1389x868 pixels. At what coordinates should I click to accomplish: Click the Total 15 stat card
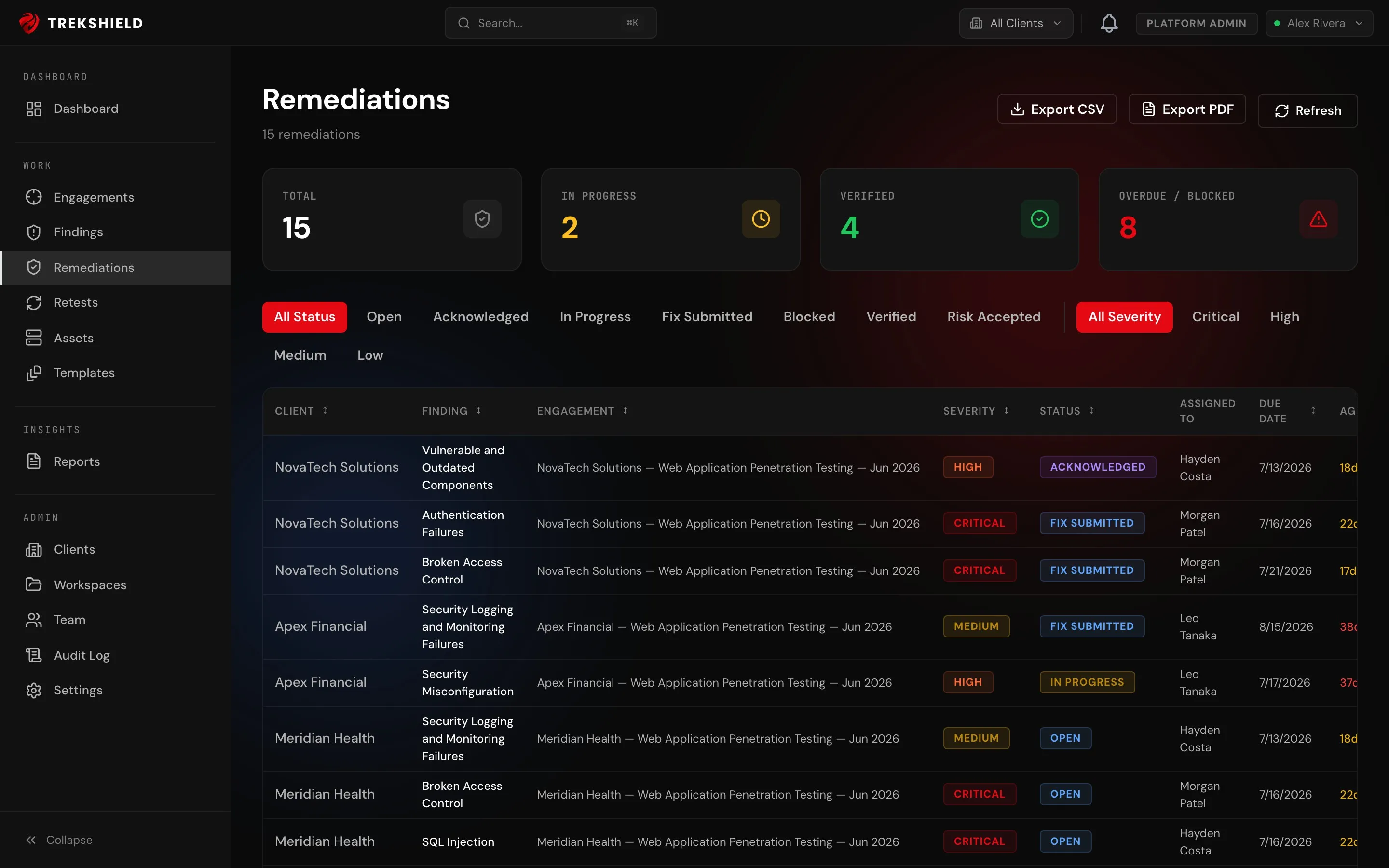392,219
